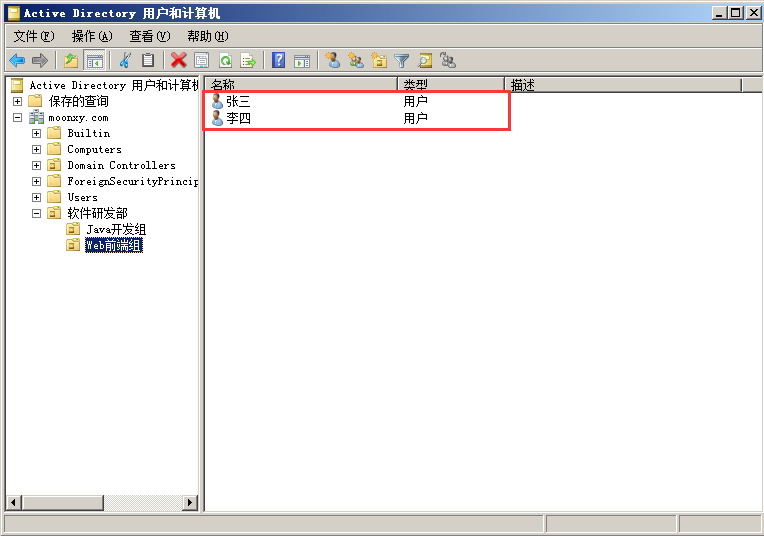This screenshot has width=764, height=536.
Task: Toggle the action pane toolbar icon
Action: [302, 61]
